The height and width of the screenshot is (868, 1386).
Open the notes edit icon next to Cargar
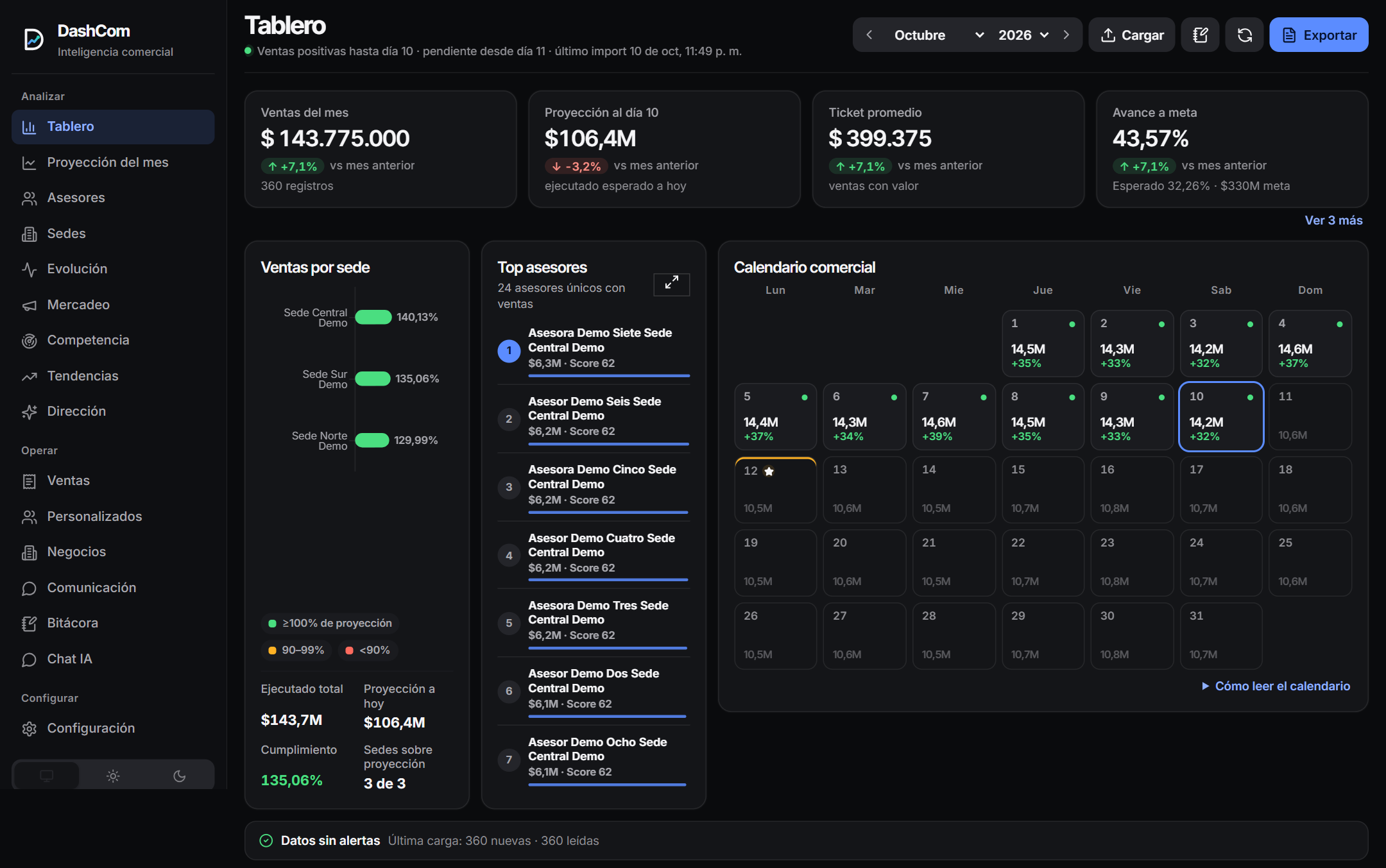1200,35
